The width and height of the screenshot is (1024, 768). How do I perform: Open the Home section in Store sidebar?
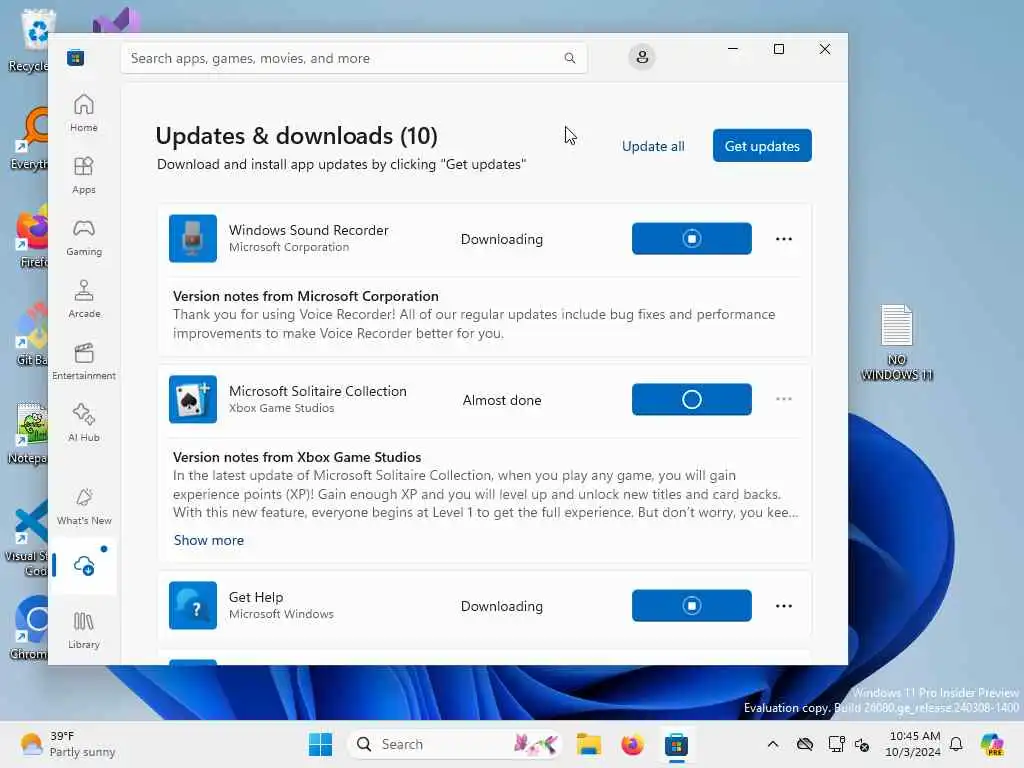84,113
